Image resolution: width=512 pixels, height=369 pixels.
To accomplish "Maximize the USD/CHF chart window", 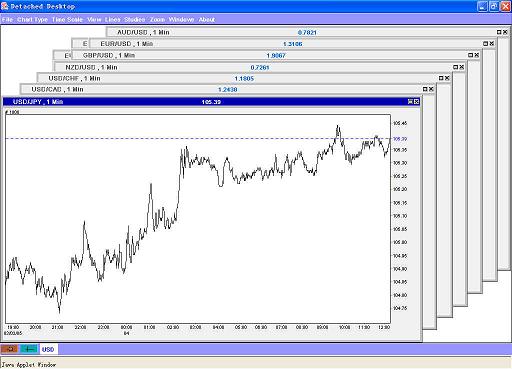I will [441, 78].
